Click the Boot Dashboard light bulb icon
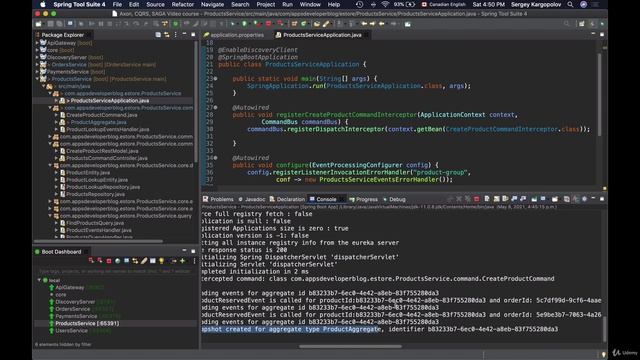 point(162,261)
